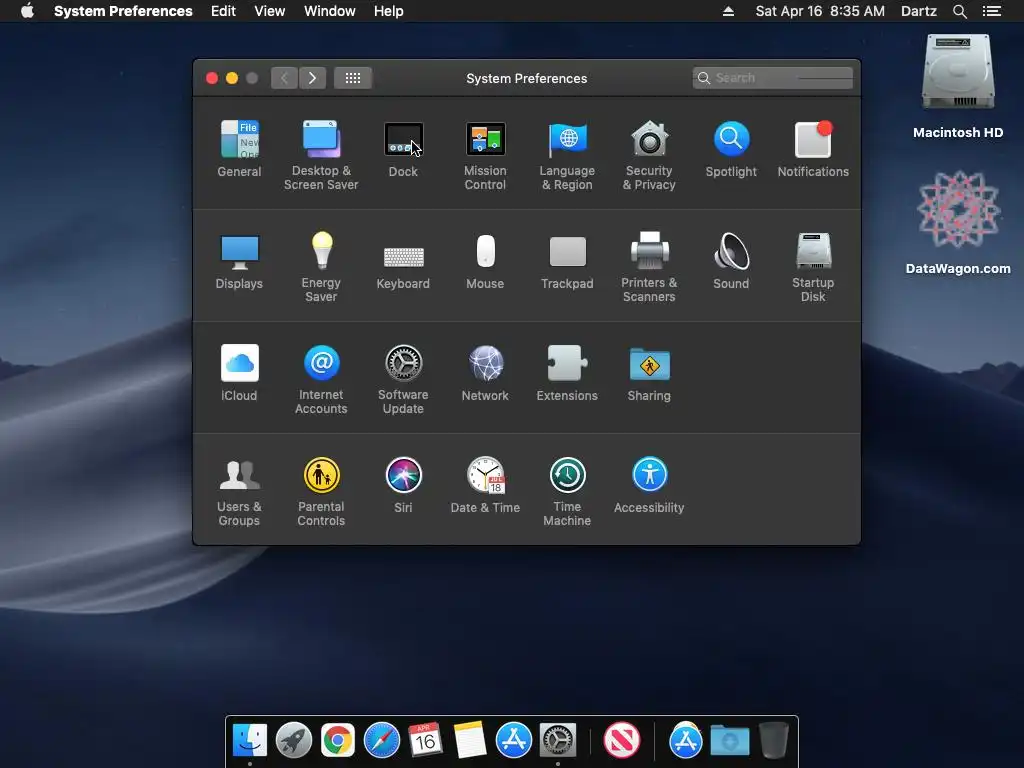
Task: Focus the Search field in System Preferences
Action: point(773,78)
